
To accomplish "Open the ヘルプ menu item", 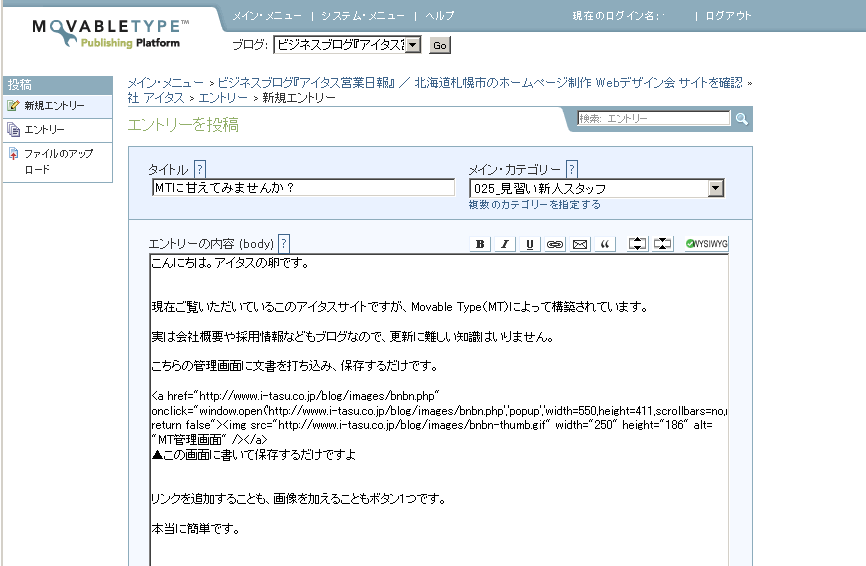I will (x=439, y=16).
